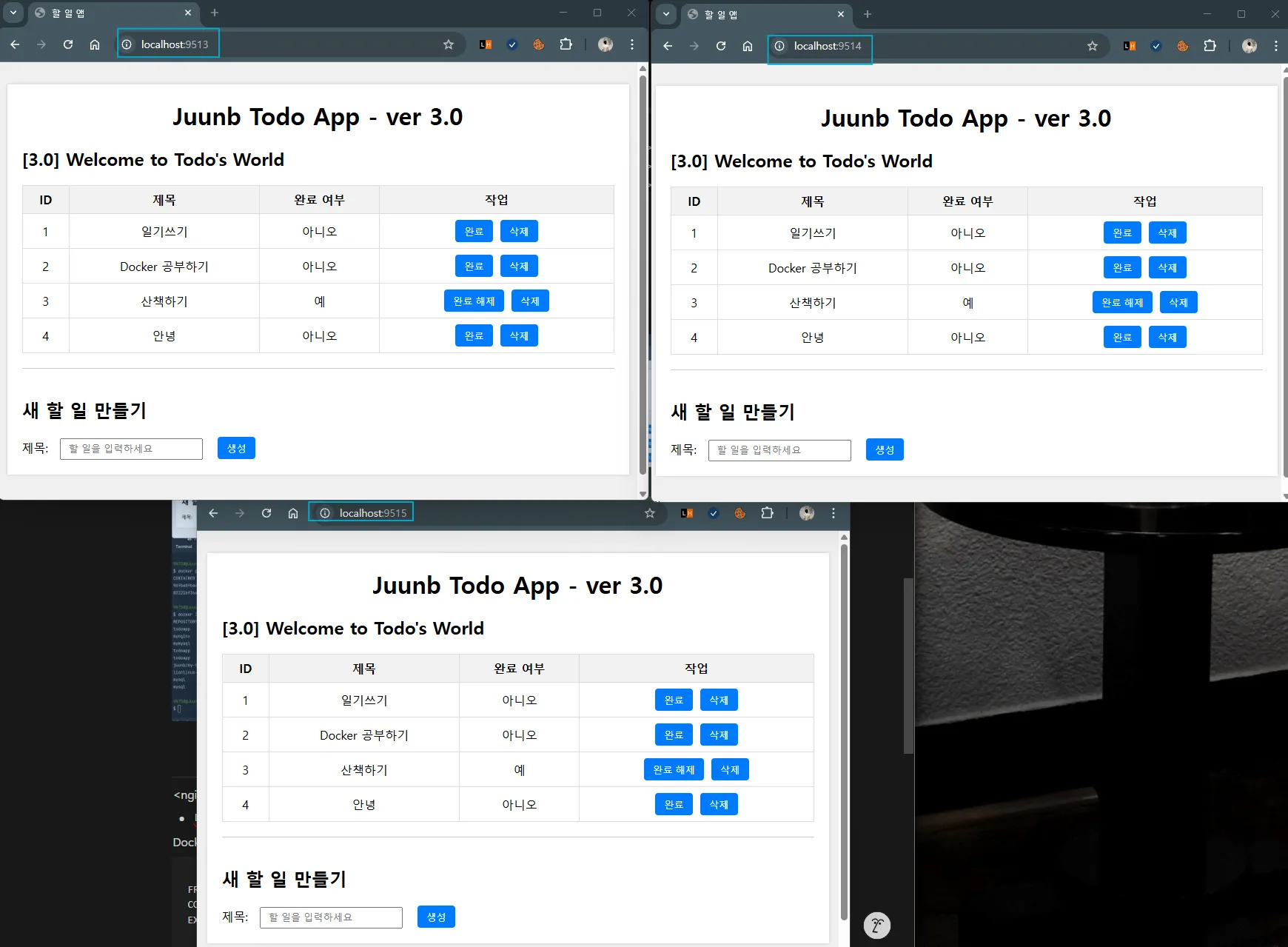The image size is (1288, 947).
Task: Select the 할 일 앱 tab in localhost:9513 window
Action: point(113,13)
